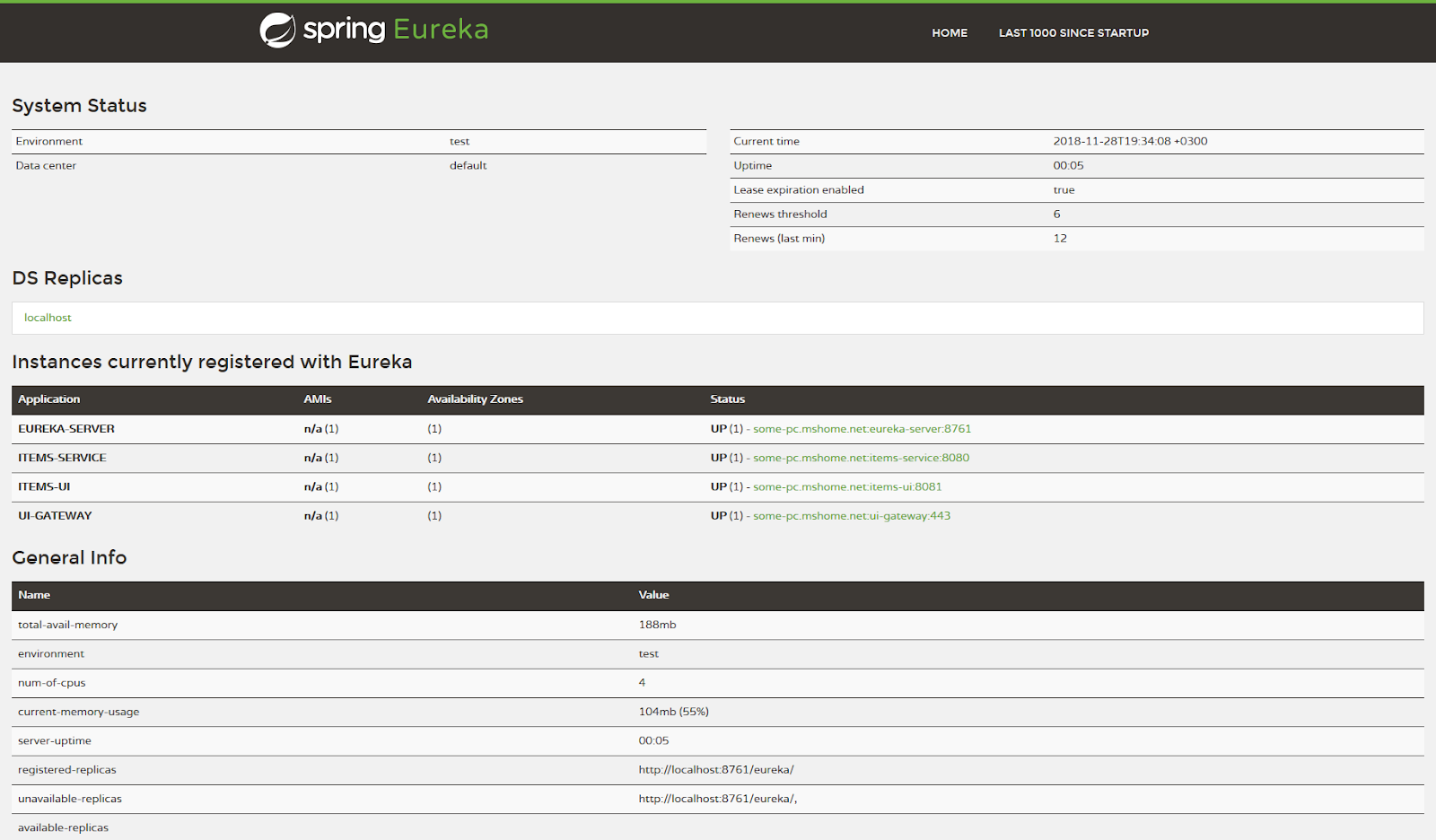This screenshot has width=1436, height=840.
Task: Click the System Status heading
Action: pos(79,106)
